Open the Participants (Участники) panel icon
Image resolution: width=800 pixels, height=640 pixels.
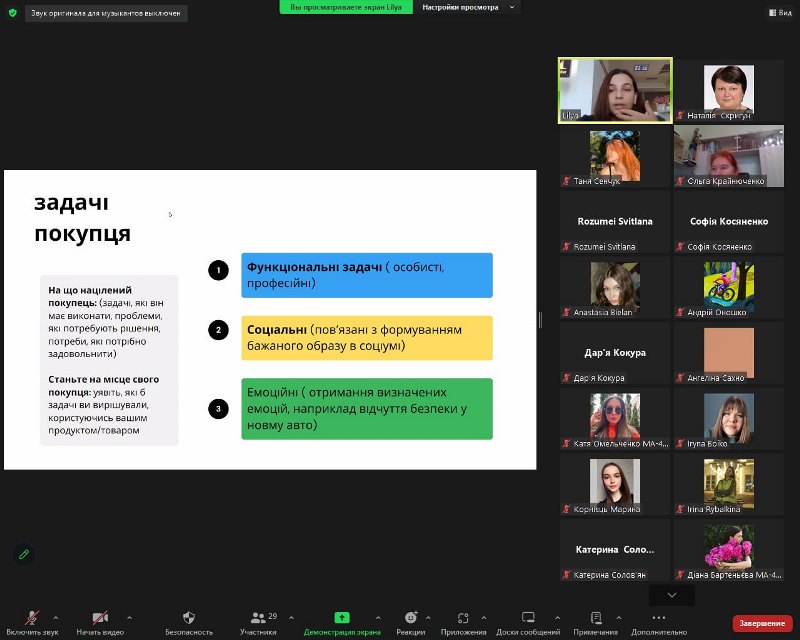coord(258,618)
